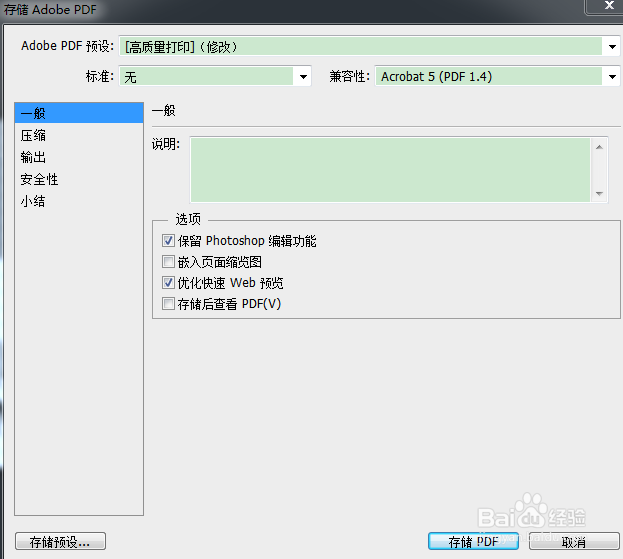Go to the 安全性 settings page
The width and height of the screenshot is (623, 559).
(79, 179)
